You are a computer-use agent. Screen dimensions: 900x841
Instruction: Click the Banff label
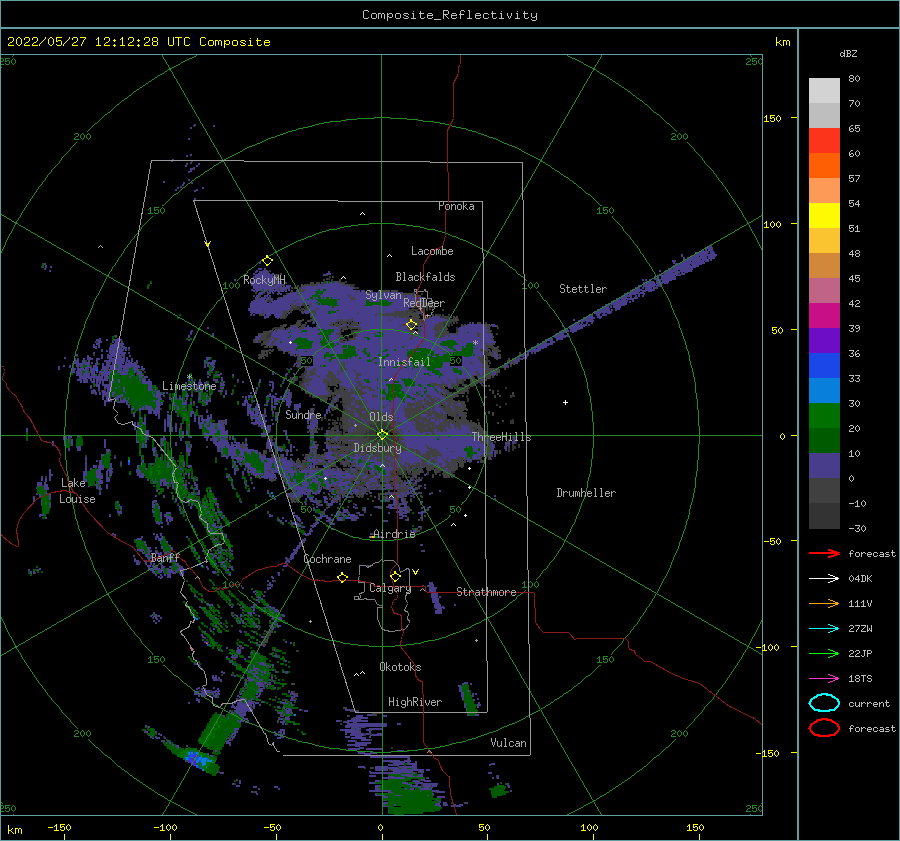coord(165,557)
